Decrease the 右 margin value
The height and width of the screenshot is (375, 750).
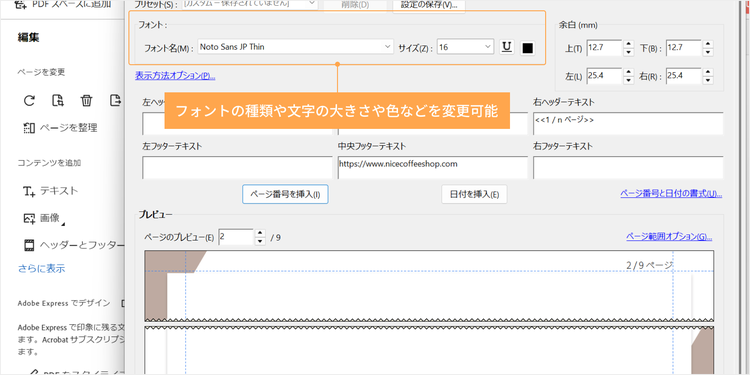[708, 80]
